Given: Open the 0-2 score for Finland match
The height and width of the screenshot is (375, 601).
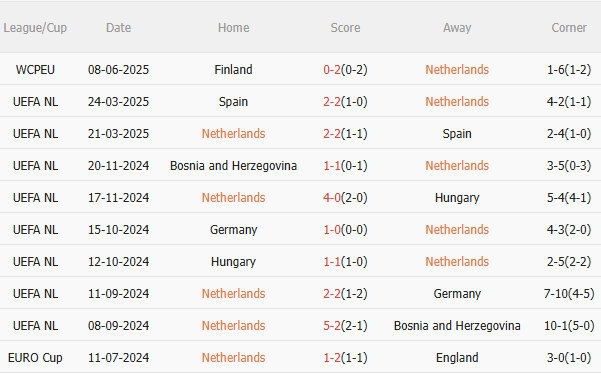Looking at the screenshot, I should (x=332, y=69).
